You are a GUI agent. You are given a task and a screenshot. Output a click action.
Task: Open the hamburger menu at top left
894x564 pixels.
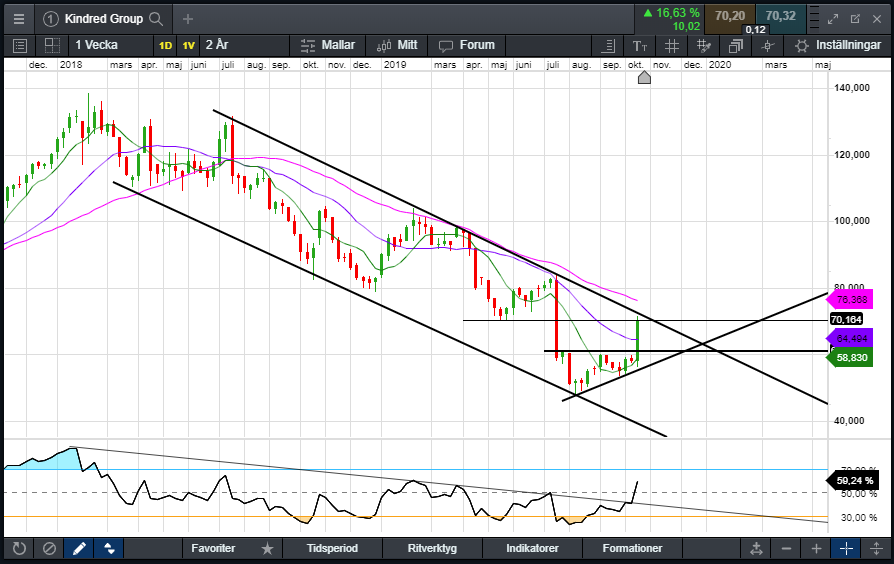tap(18, 19)
